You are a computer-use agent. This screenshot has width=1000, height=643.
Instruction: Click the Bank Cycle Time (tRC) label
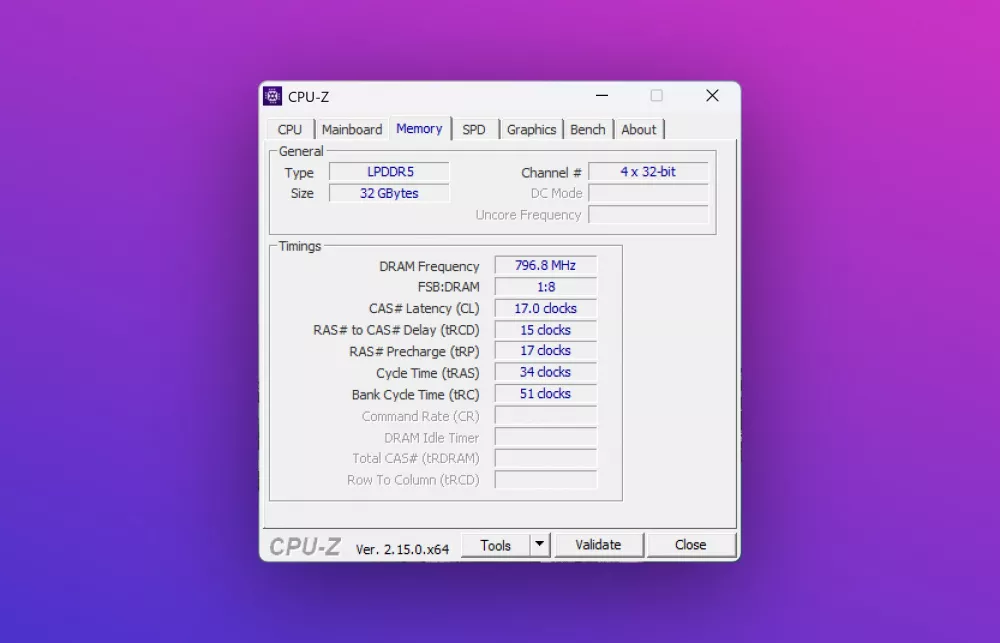click(415, 395)
